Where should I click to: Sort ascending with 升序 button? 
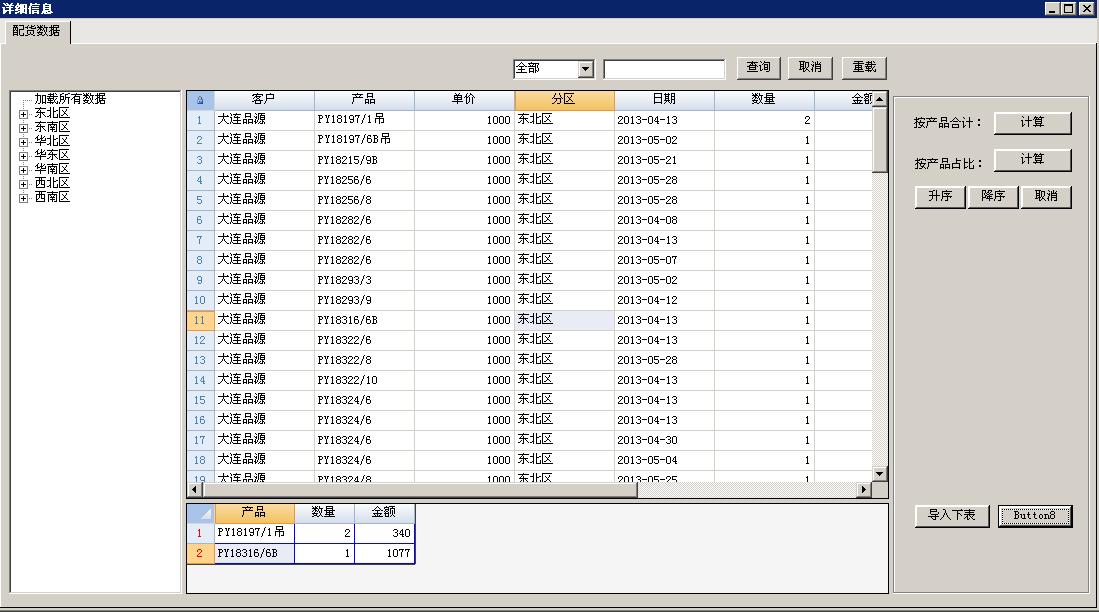[940, 197]
